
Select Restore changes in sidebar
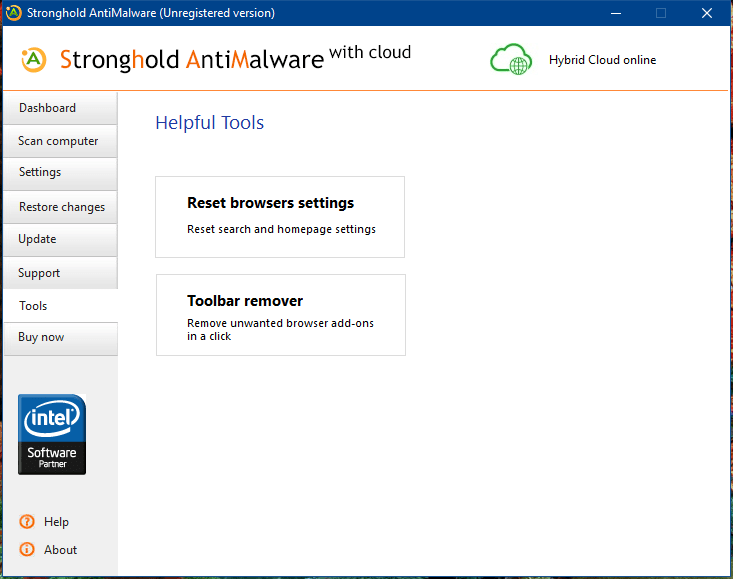pos(60,207)
